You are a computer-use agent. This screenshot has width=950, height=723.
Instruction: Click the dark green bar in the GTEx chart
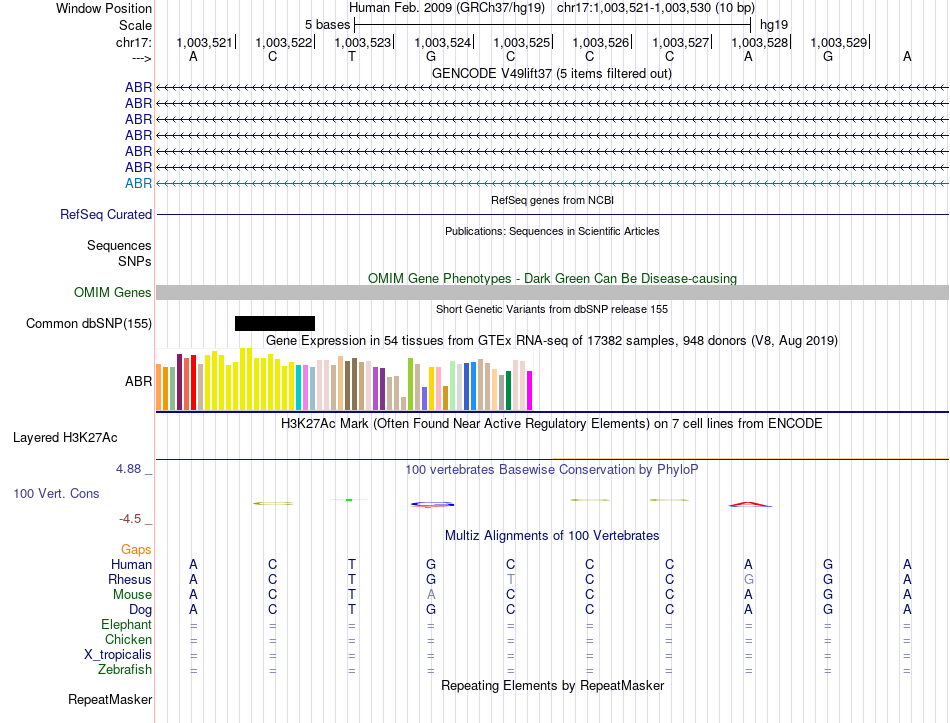pos(508,390)
